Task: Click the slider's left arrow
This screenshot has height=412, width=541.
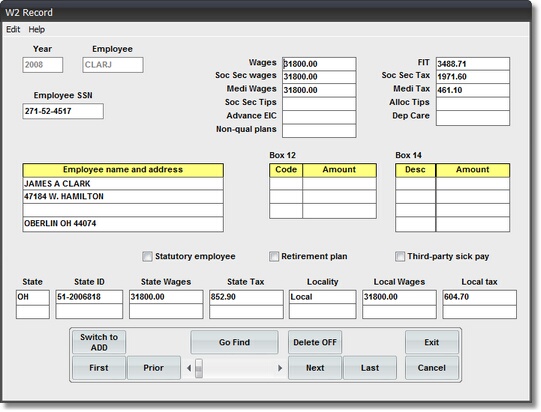Action: pyautogui.click(x=189, y=368)
